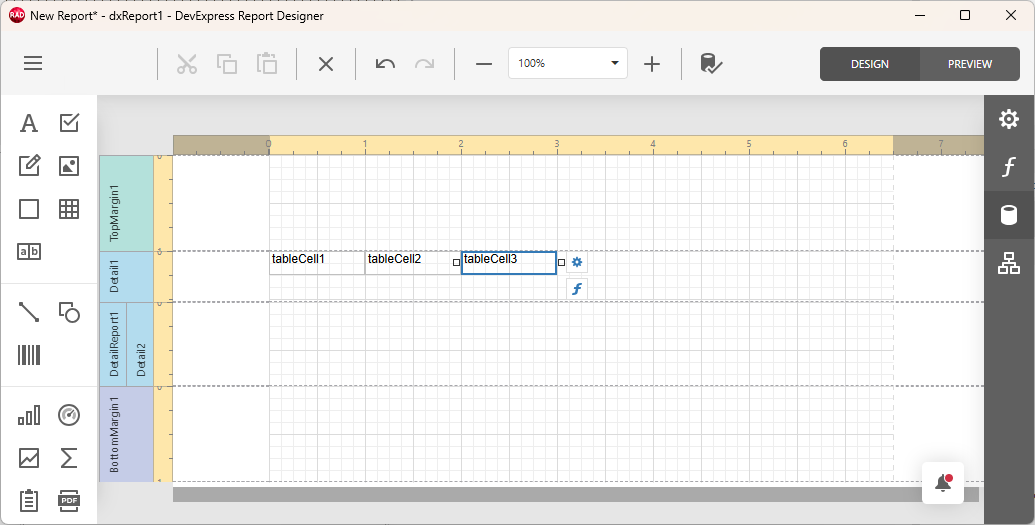
Task: Select the Detail2 band header
Action: pyautogui.click(x=141, y=344)
